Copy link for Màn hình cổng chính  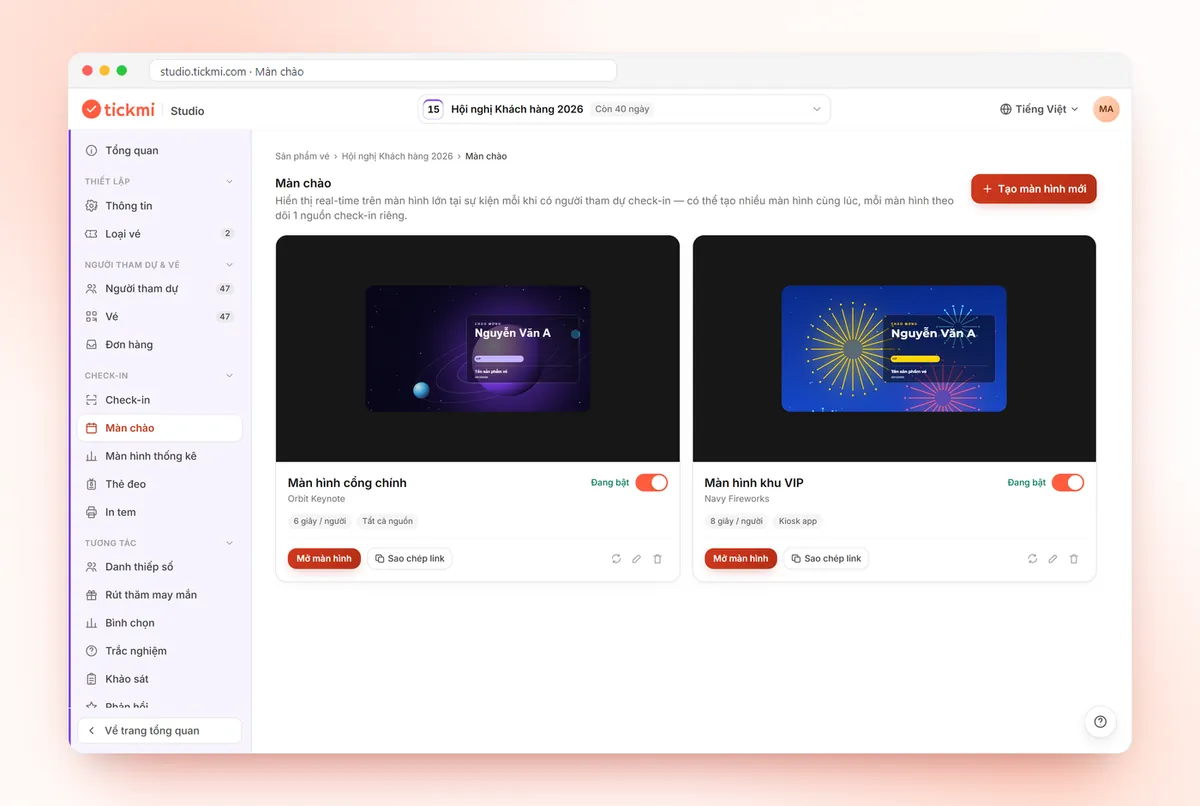pos(410,559)
